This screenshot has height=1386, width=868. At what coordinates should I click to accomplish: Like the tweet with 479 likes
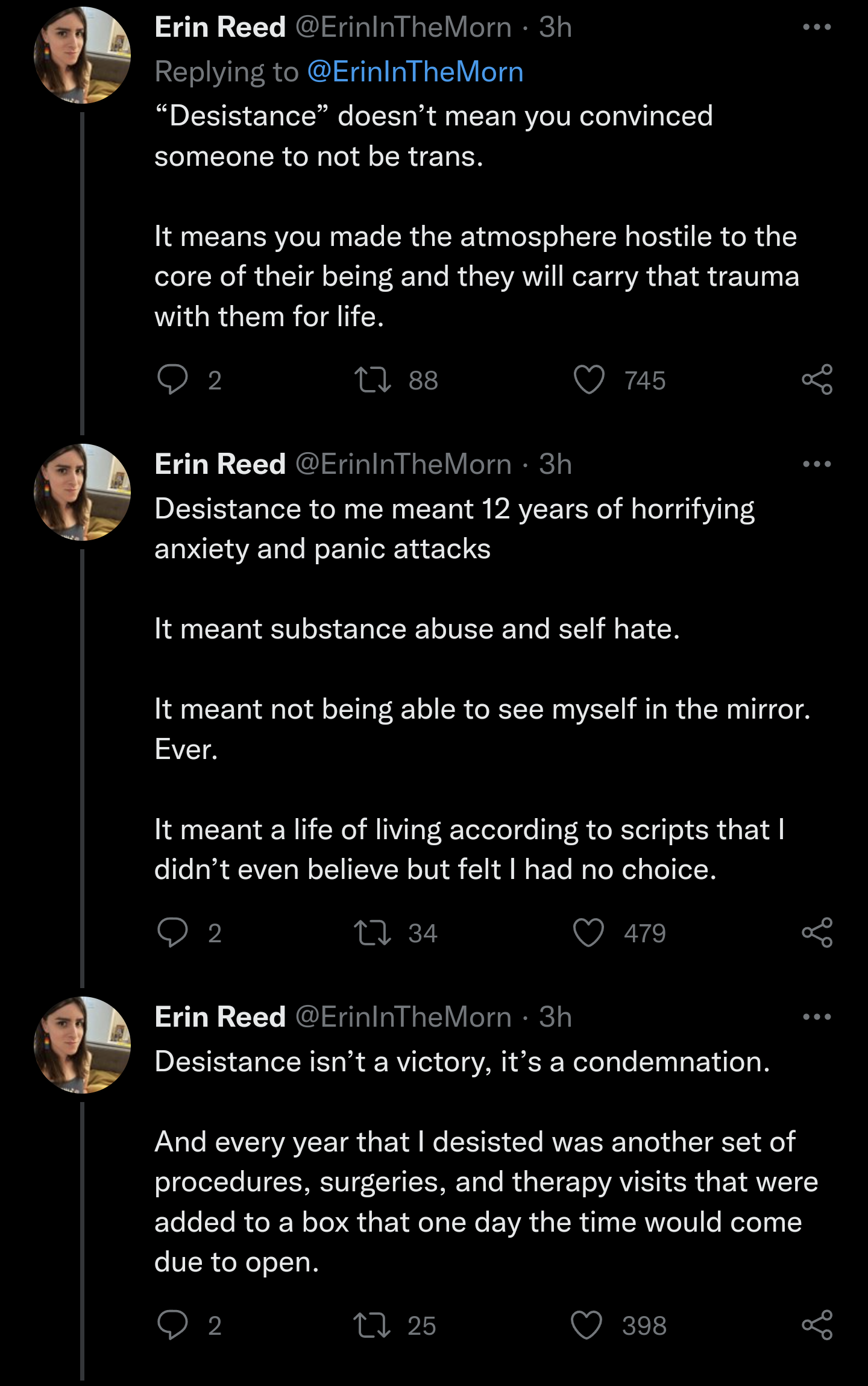(x=588, y=933)
